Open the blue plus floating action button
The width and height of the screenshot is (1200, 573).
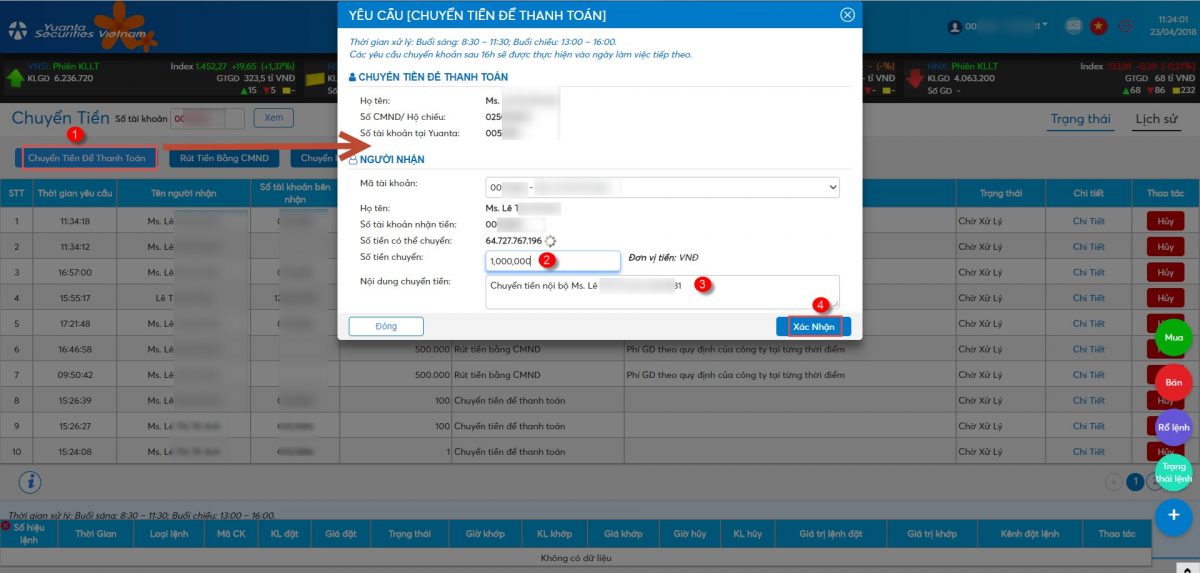coord(1174,516)
